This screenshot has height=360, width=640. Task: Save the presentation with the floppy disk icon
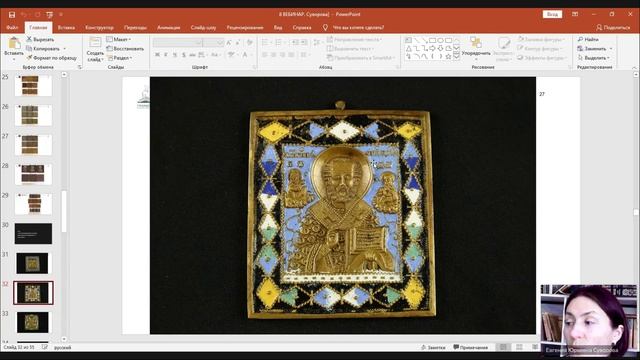(x=12, y=15)
